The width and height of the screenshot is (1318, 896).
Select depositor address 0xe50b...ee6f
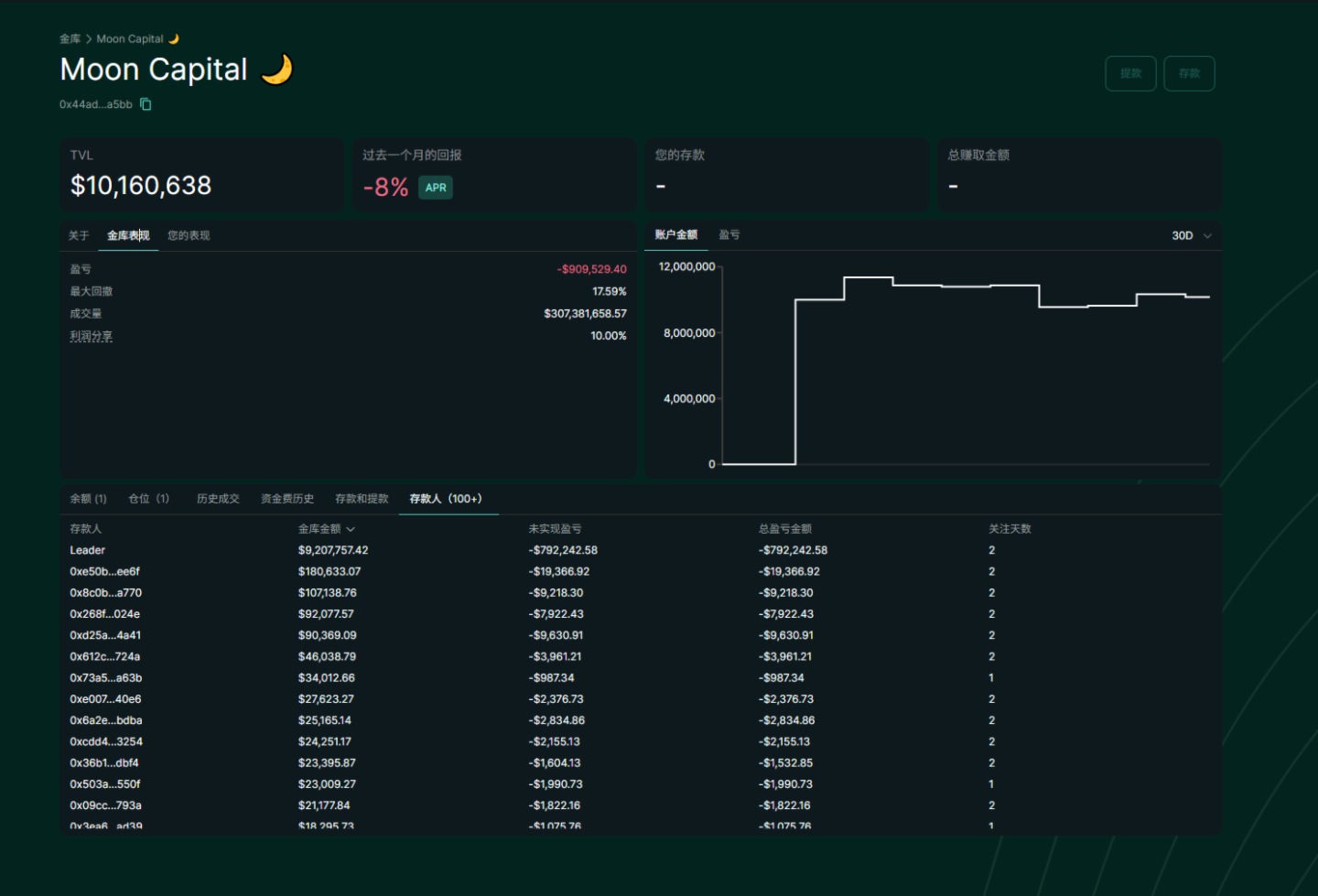[x=104, y=571]
